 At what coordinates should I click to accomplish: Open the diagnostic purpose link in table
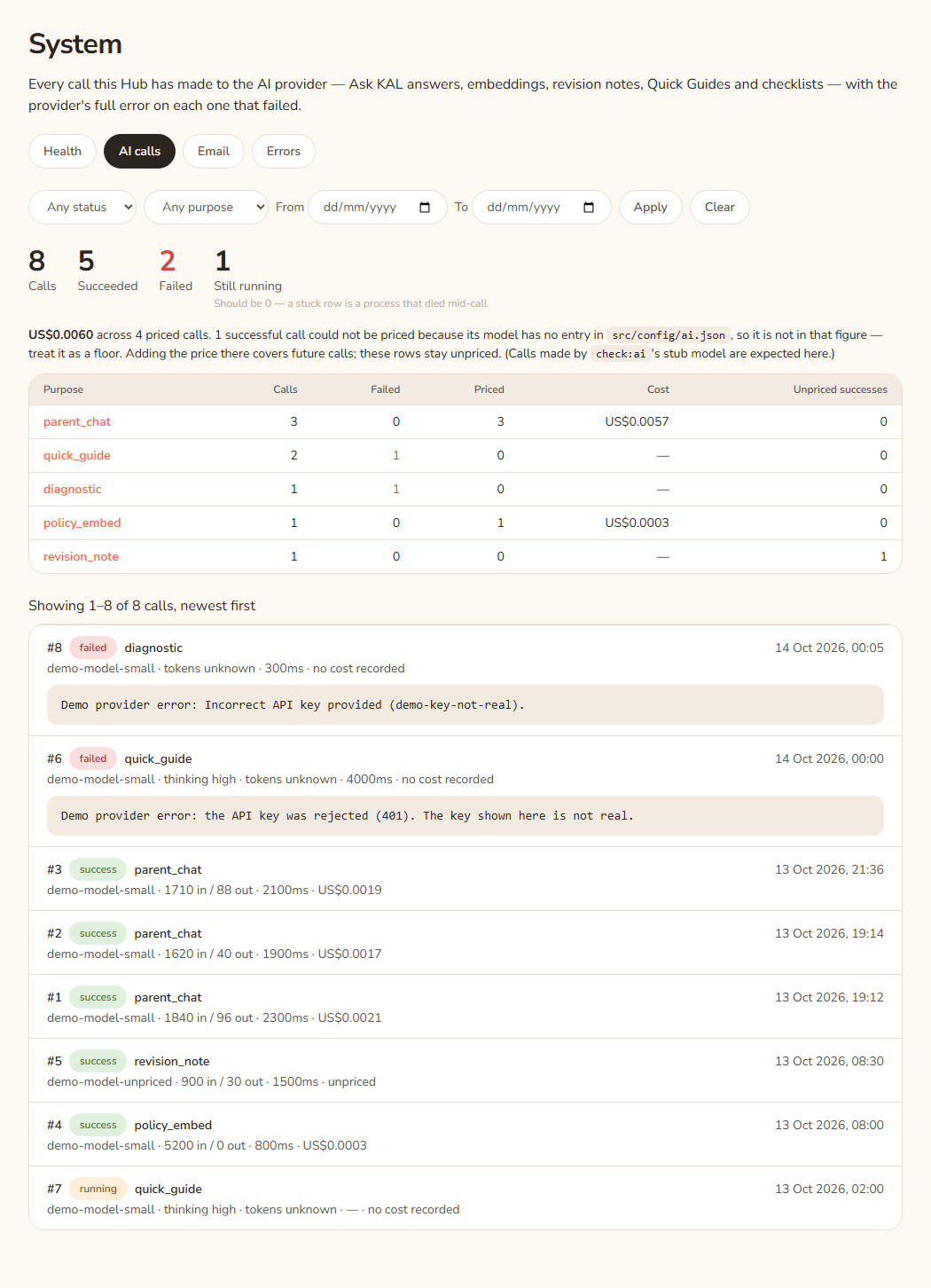pyautogui.click(x=73, y=490)
